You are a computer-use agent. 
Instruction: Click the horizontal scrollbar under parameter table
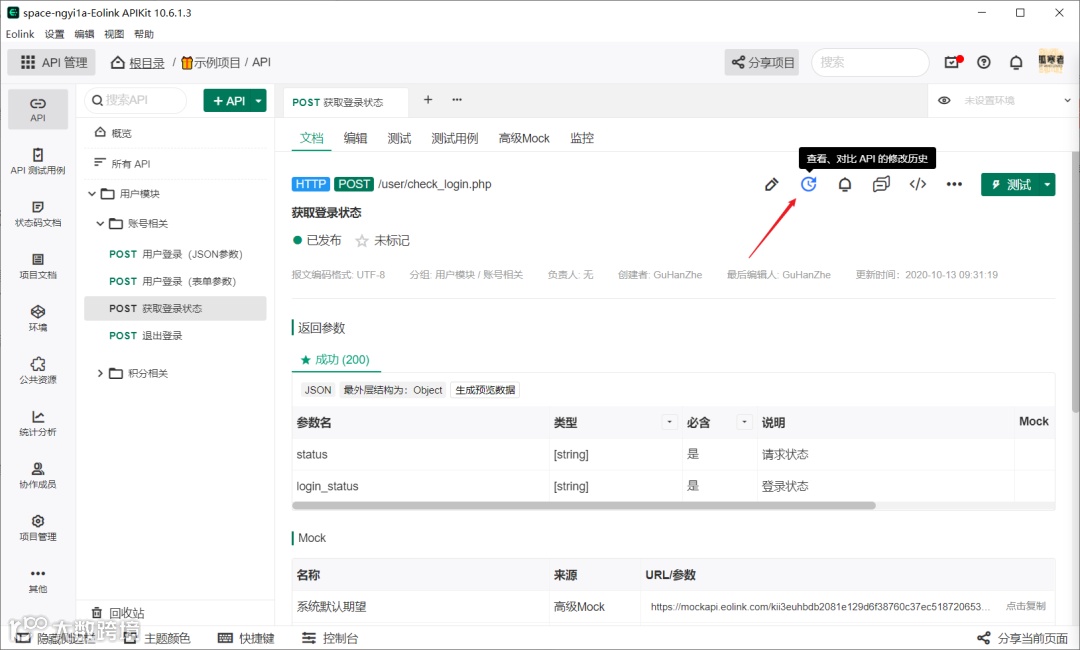583,505
